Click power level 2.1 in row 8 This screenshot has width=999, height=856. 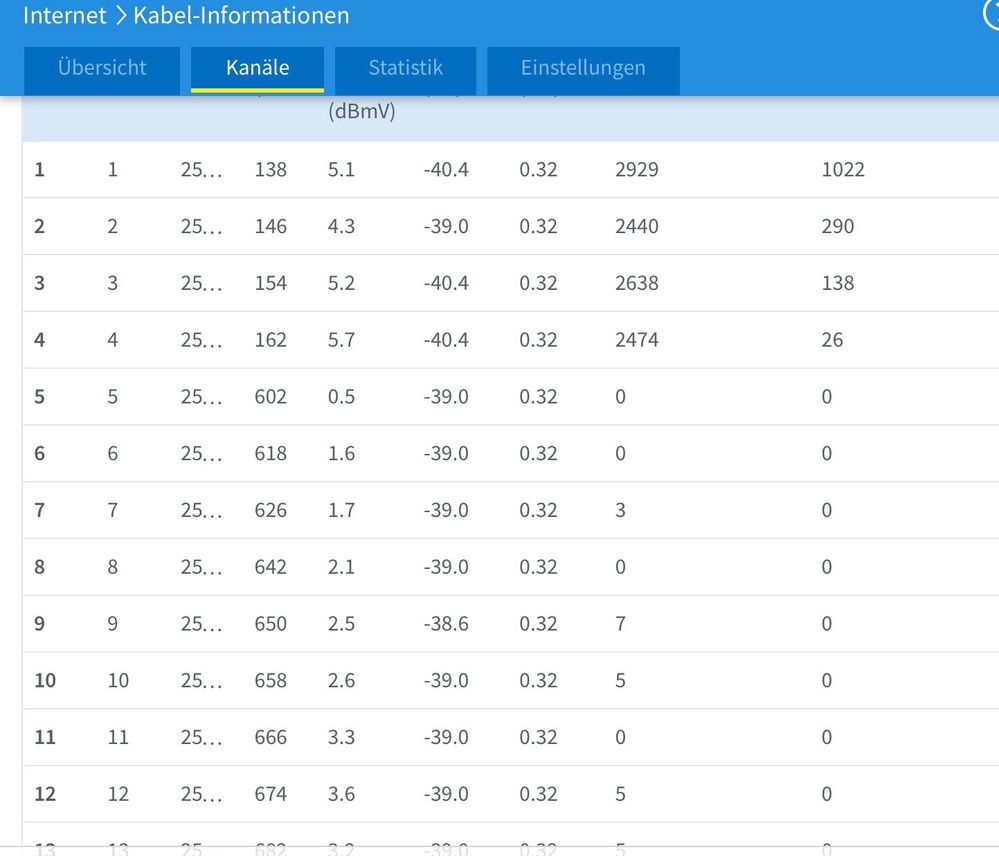coord(341,566)
